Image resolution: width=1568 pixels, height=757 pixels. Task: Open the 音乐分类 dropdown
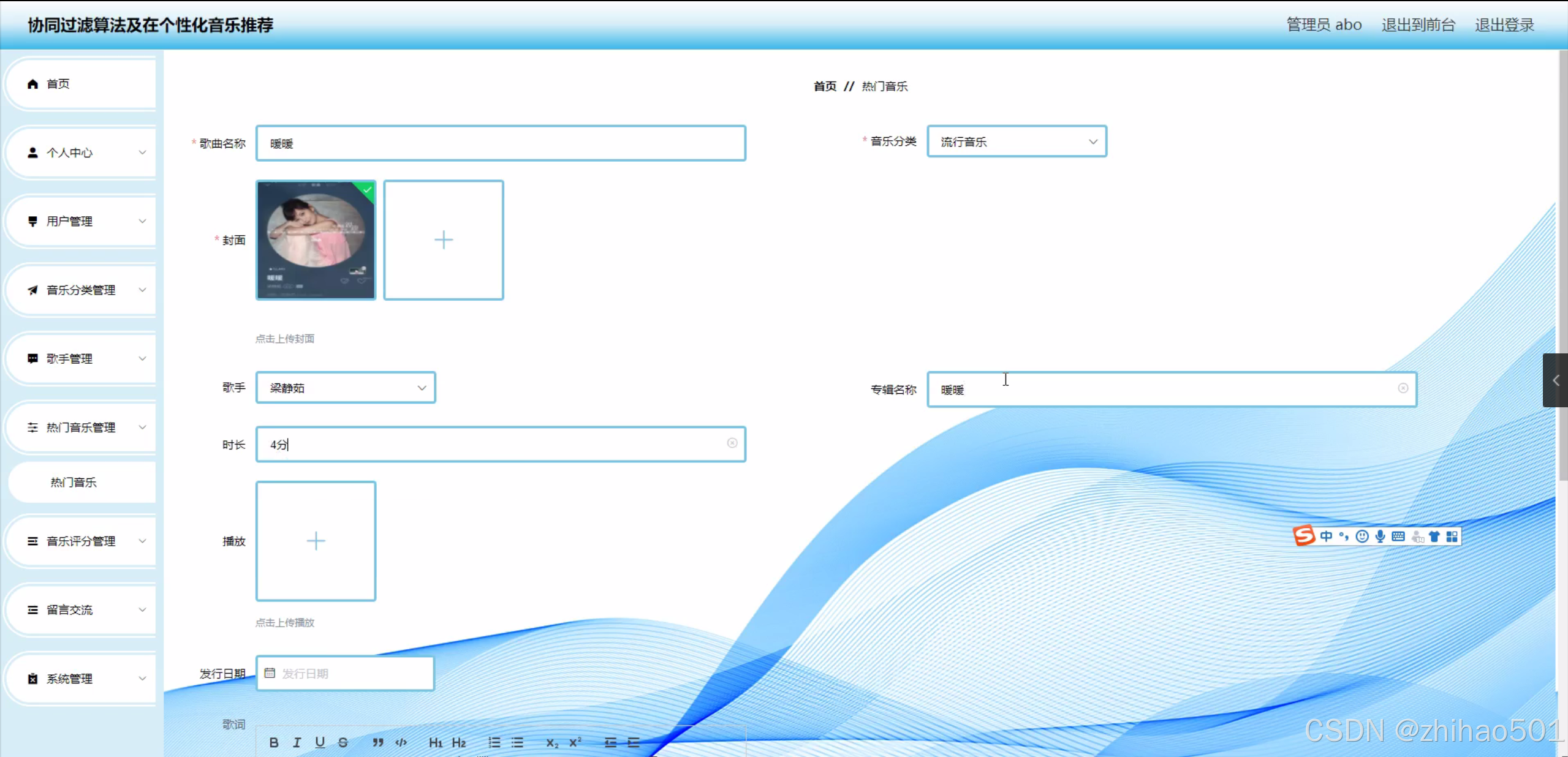pyautogui.click(x=1017, y=141)
